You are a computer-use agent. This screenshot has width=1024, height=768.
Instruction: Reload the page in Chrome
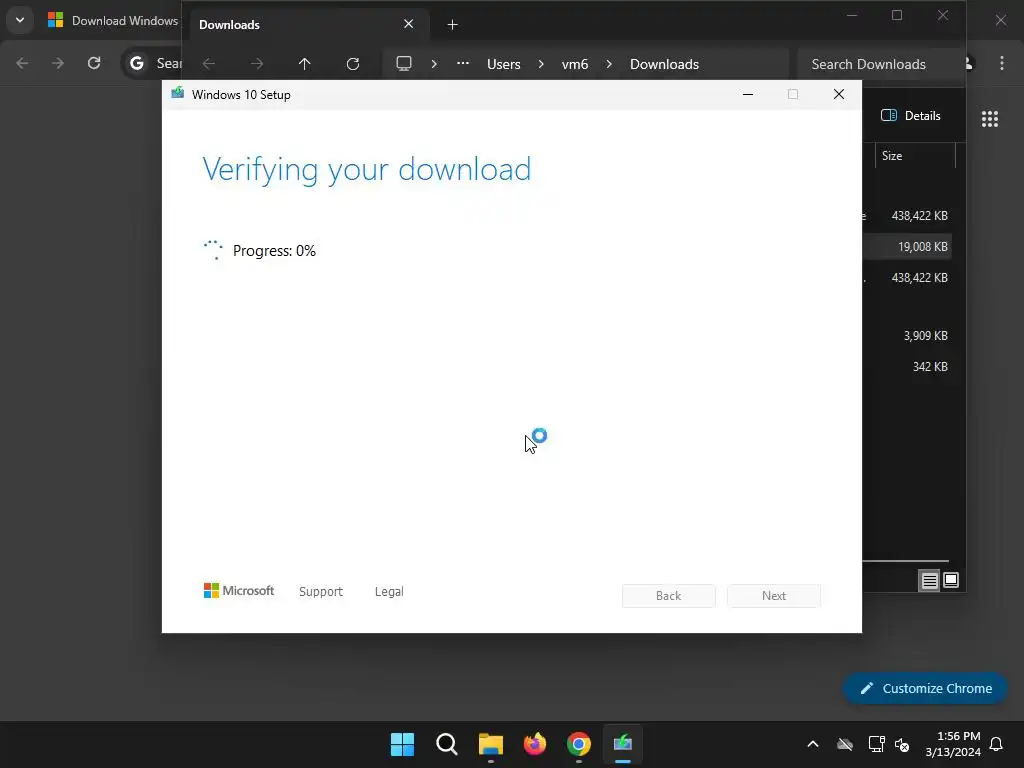tap(94, 63)
